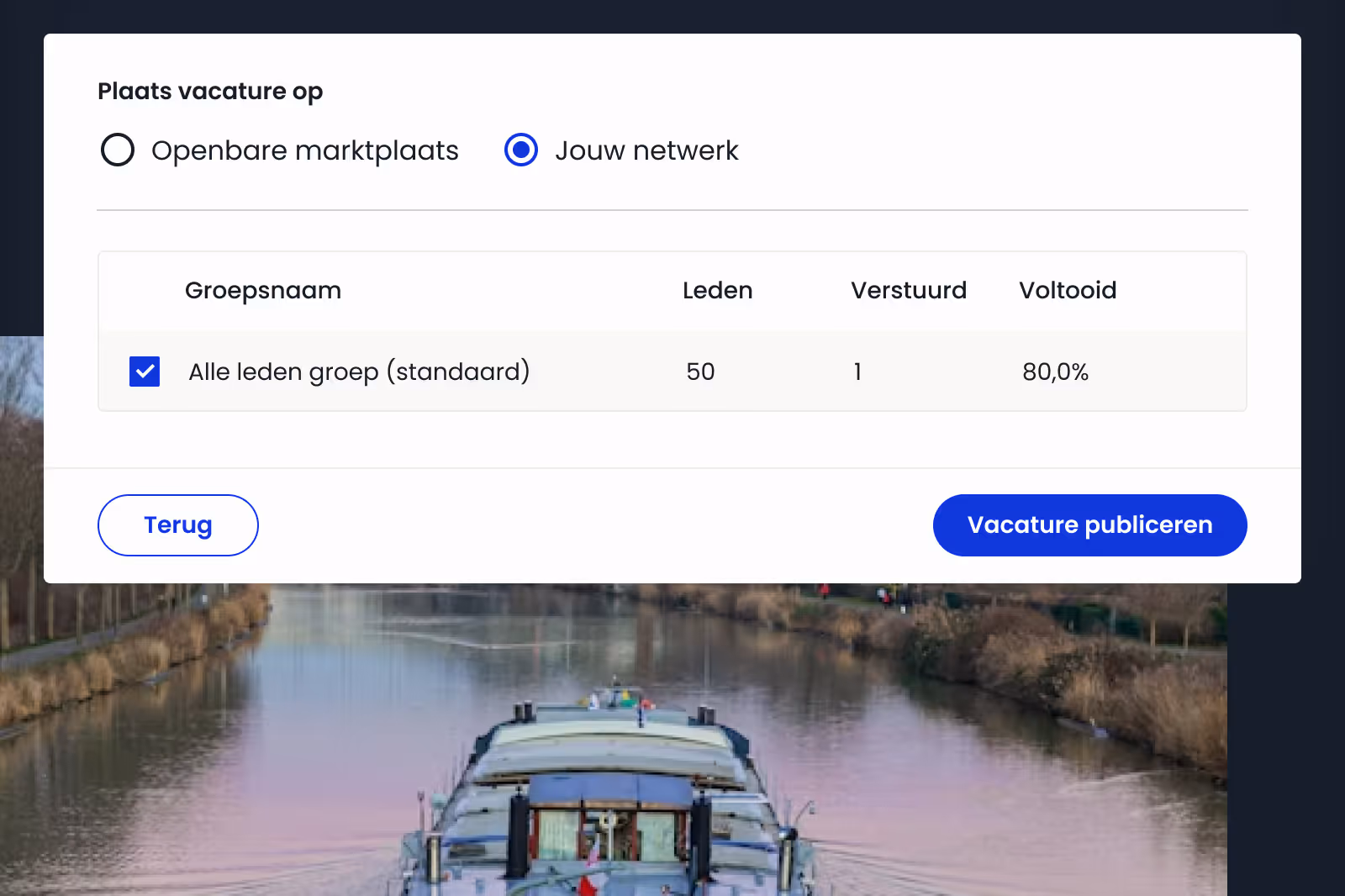Click the member count value 50

pyautogui.click(x=700, y=372)
